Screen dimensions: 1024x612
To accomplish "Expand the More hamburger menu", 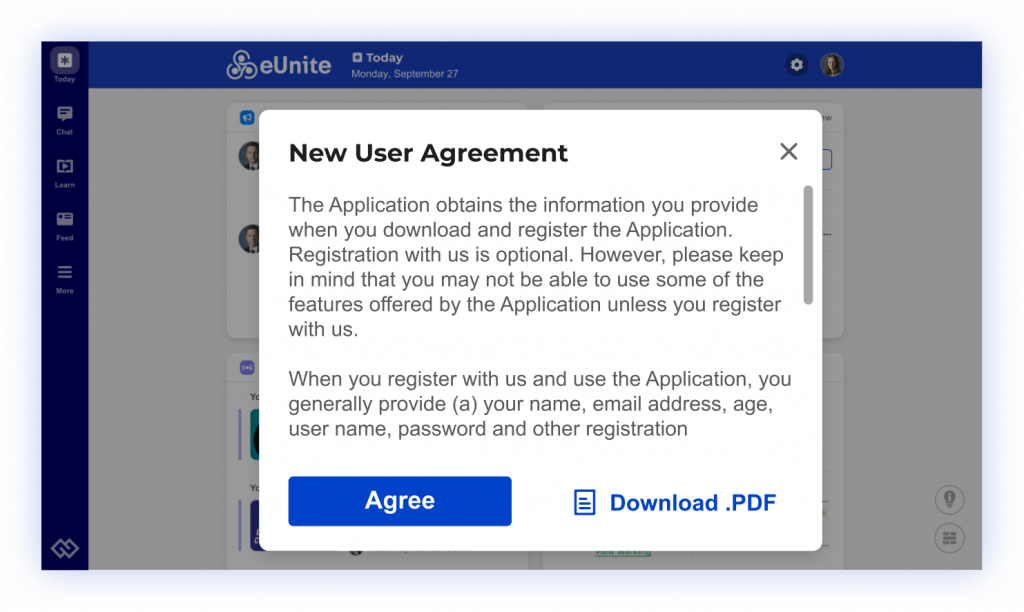I will pos(64,277).
